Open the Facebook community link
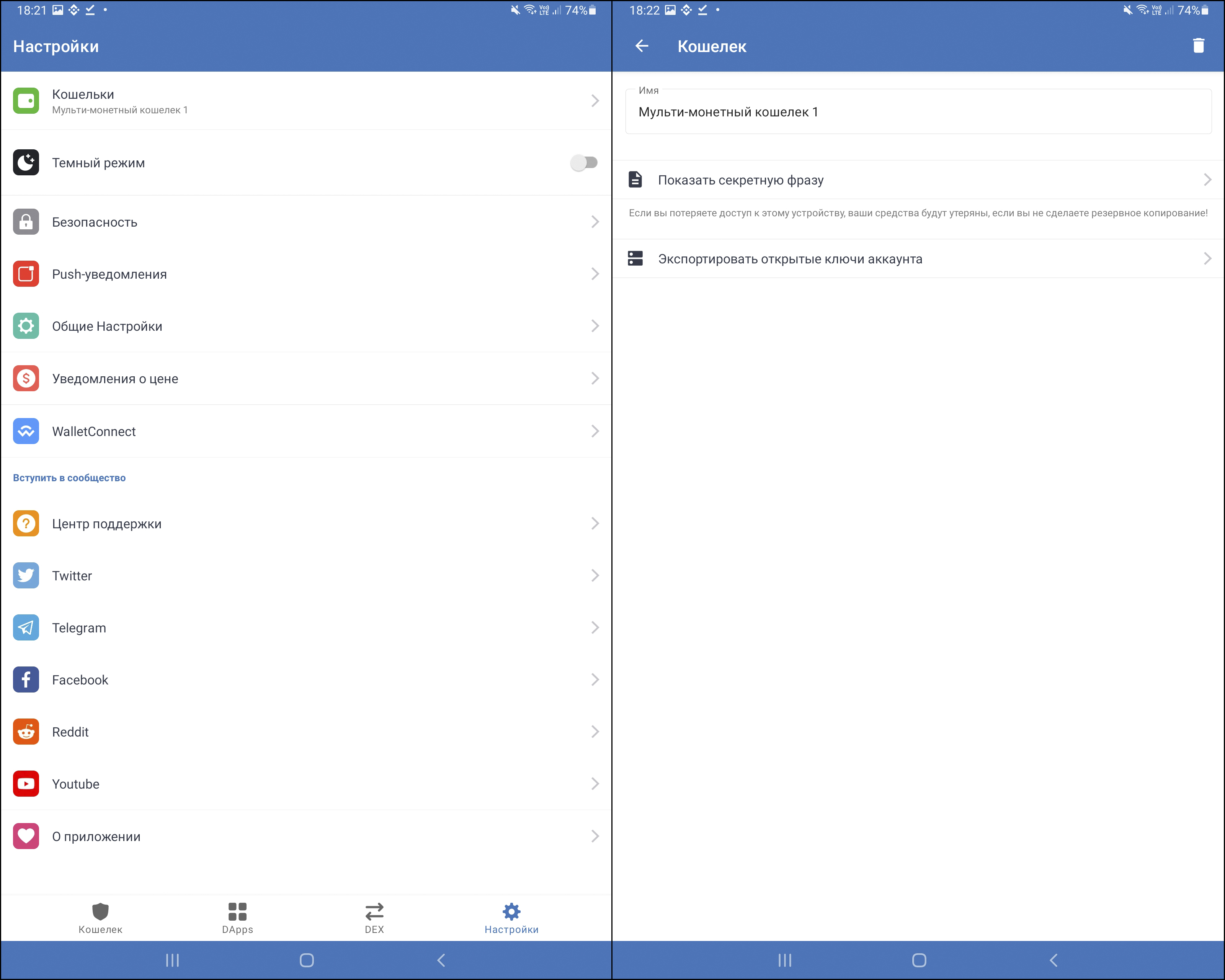Screen dimensions: 1225x980 pos(306,679)
